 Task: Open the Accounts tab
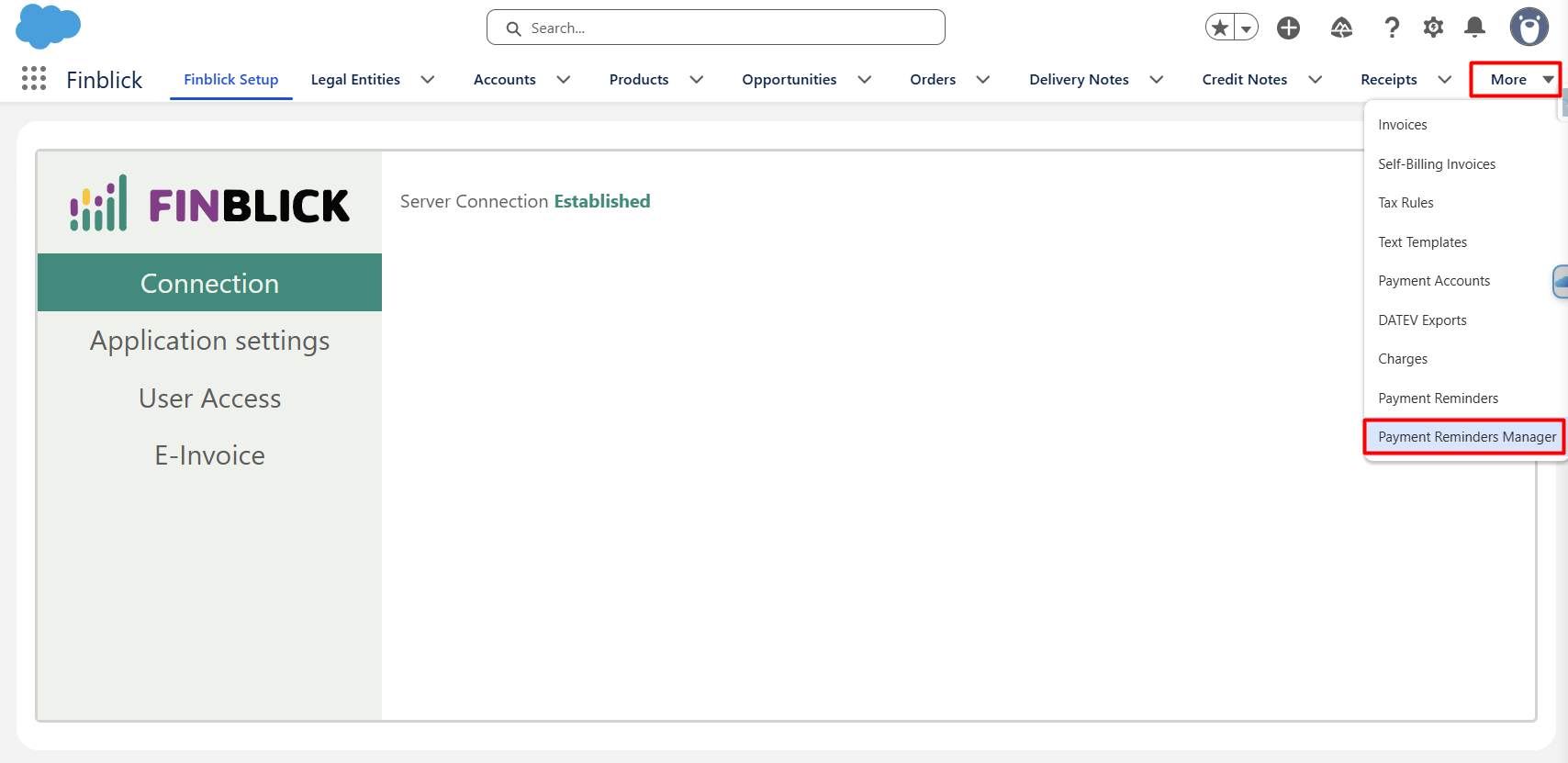pos(505,80)
